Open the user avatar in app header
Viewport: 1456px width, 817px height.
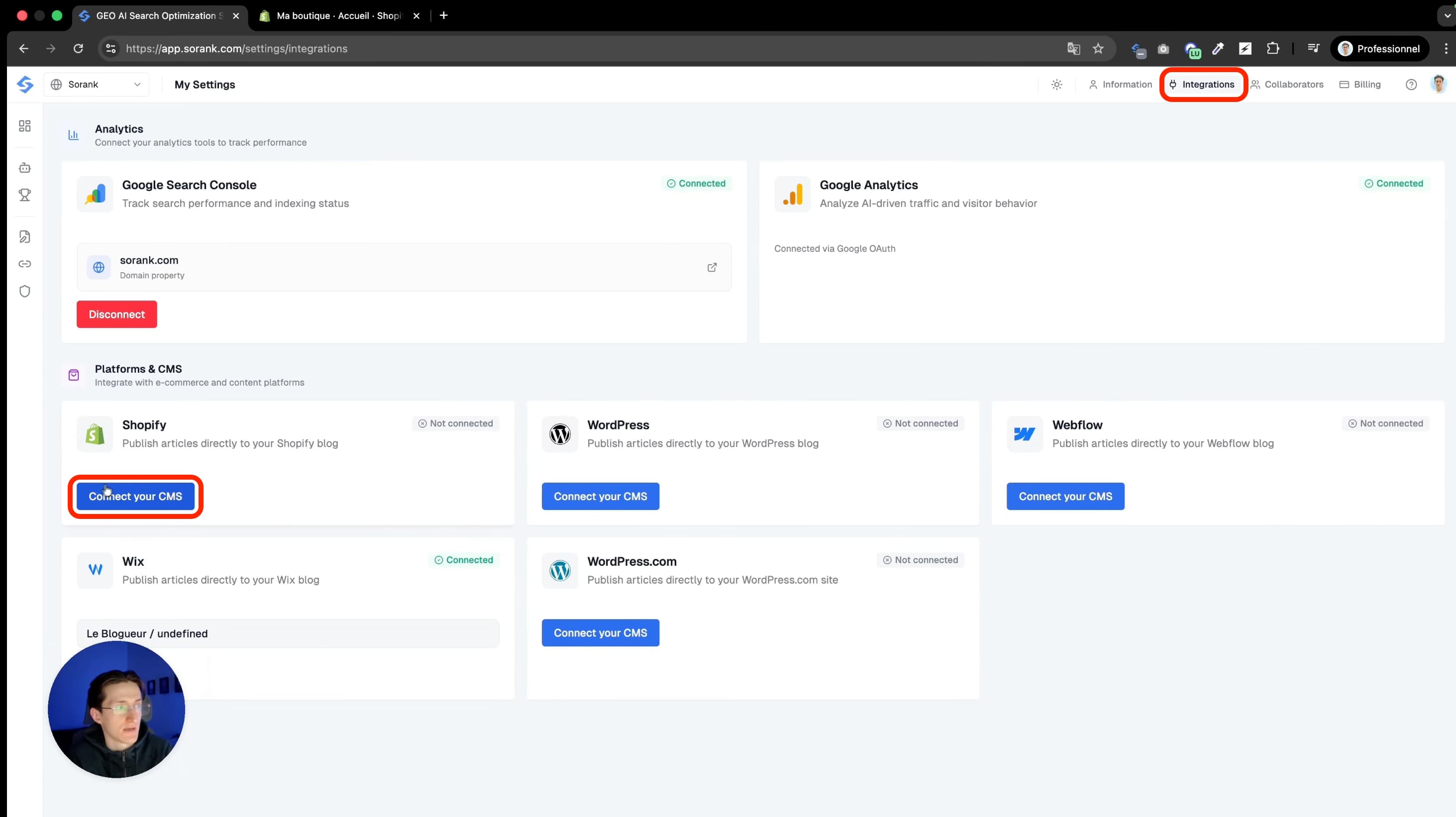(x=1439, y=84)
